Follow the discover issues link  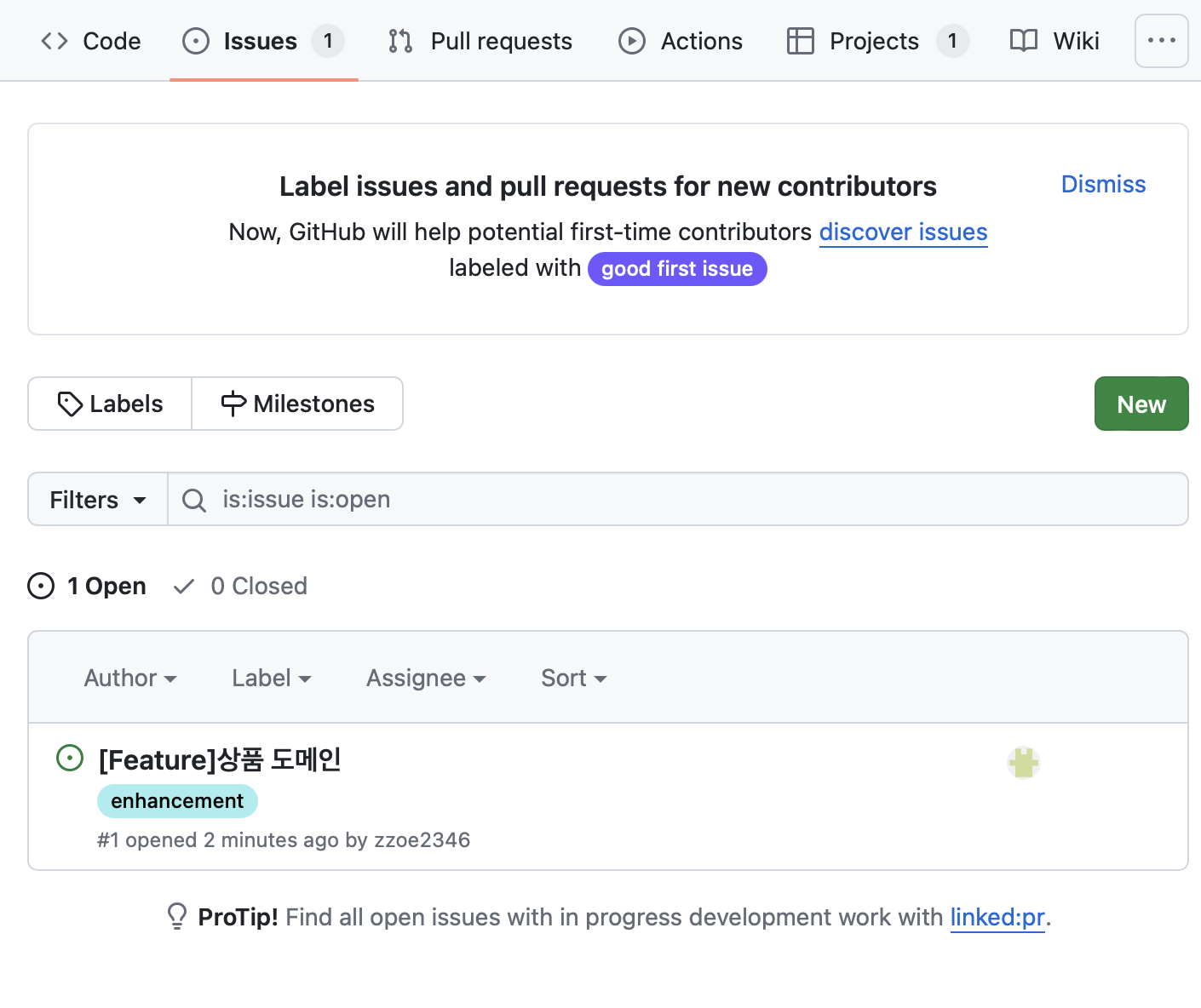903,232
